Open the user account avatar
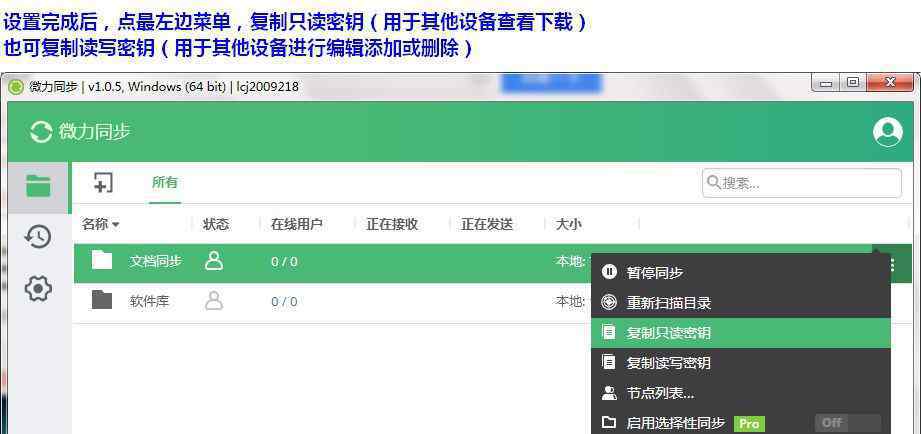The image size is (921, 434). coord(888,132)
